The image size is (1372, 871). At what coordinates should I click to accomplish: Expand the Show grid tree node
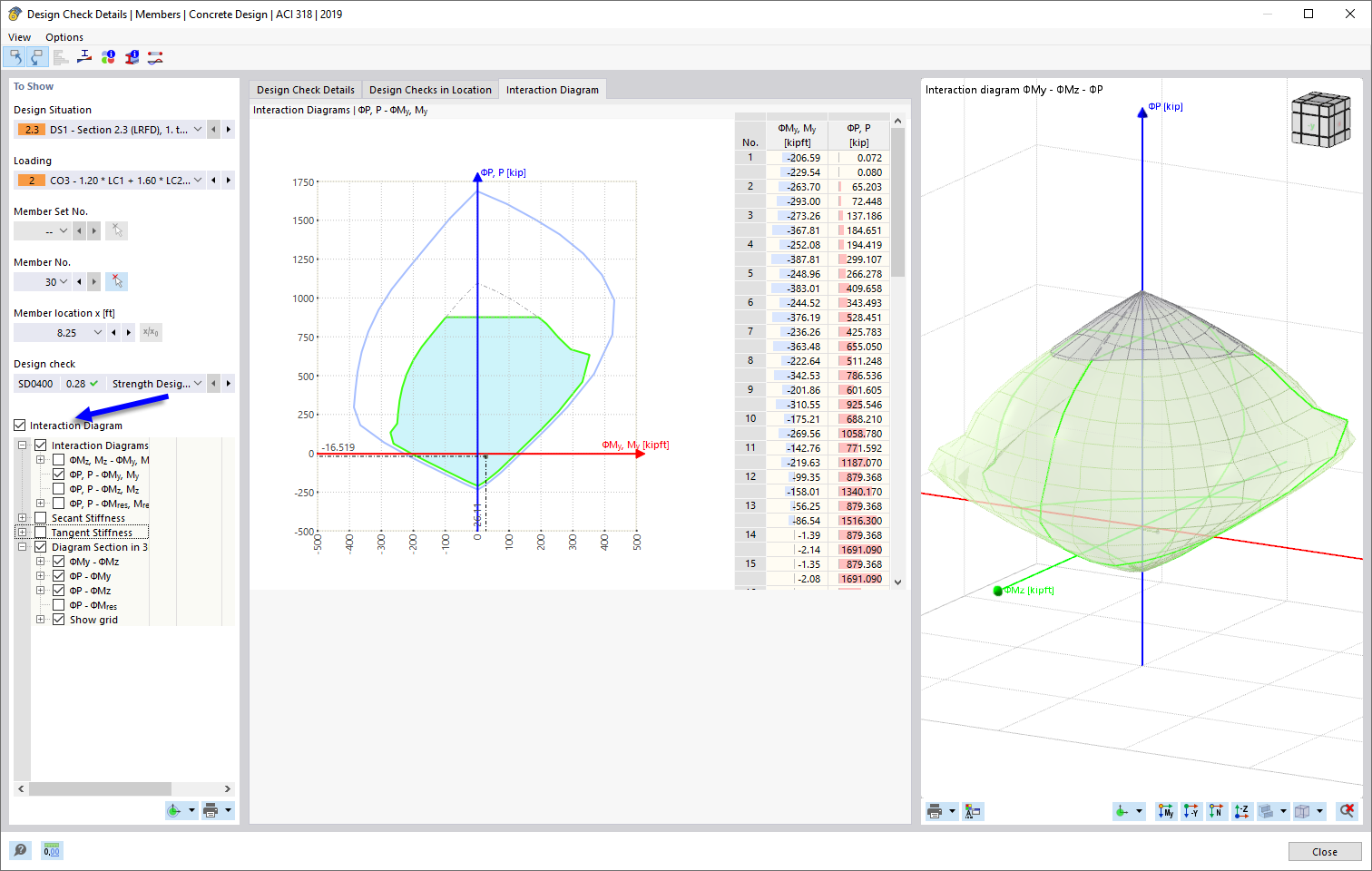41,620
